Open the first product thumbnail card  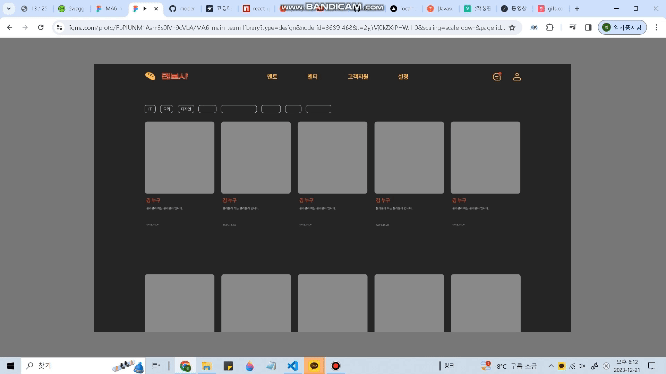[x=179, y=157]
